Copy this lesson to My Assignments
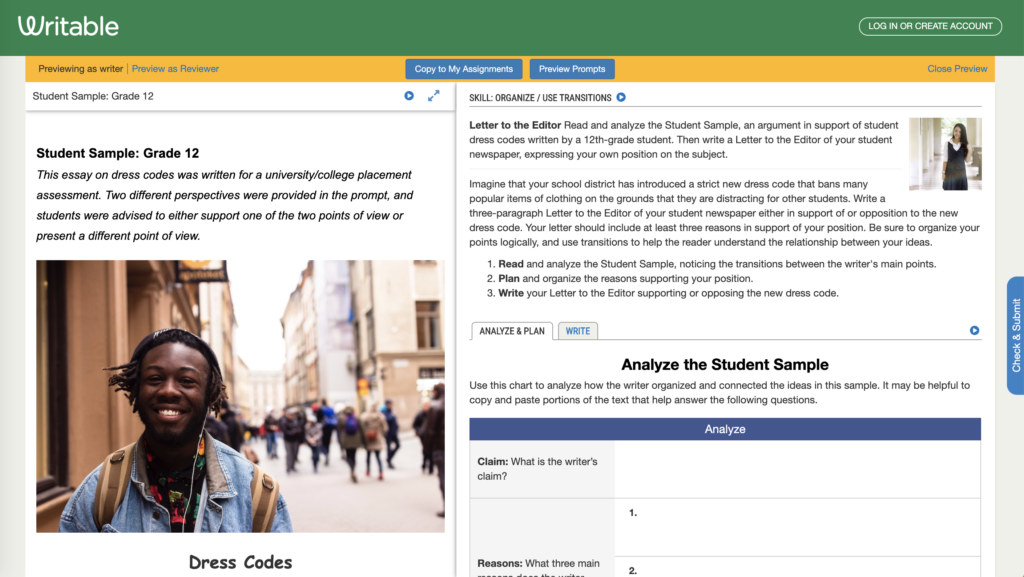 tap(463, 69)
